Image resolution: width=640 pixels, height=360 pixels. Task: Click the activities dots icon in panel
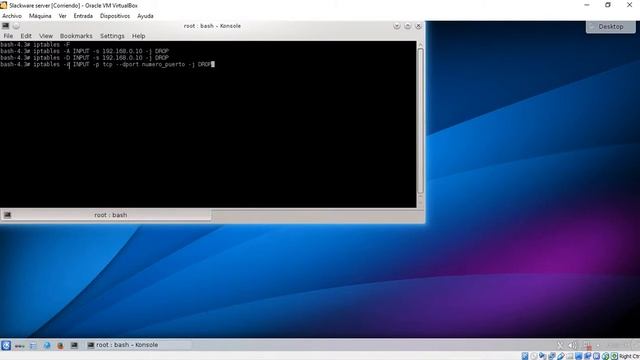[19, 346]
